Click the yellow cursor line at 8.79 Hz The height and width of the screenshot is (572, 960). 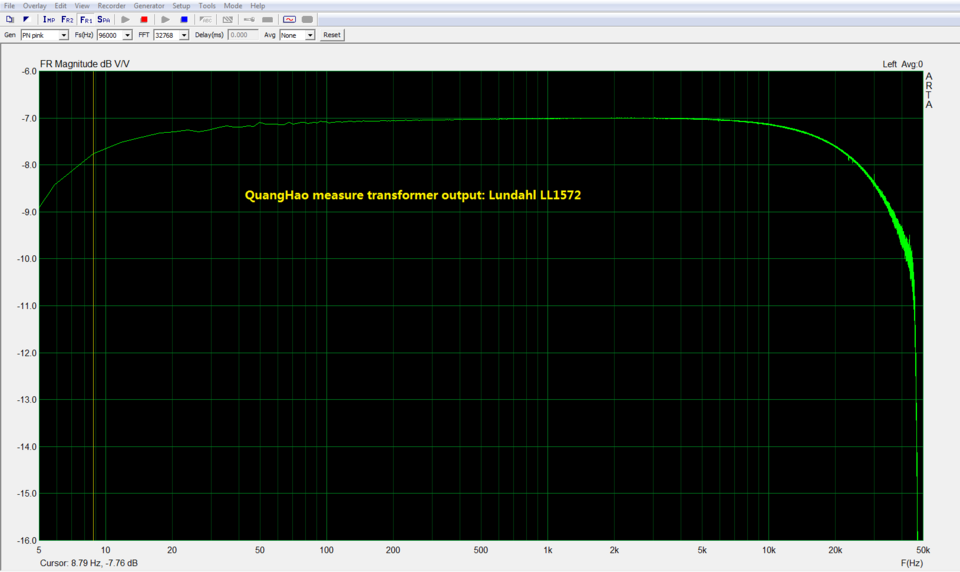94,306
